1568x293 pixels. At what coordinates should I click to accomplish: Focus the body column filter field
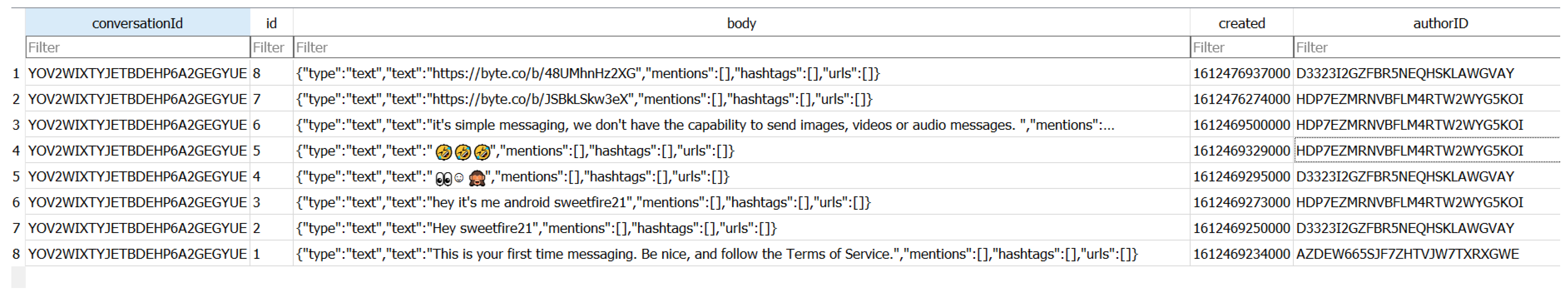741,48
